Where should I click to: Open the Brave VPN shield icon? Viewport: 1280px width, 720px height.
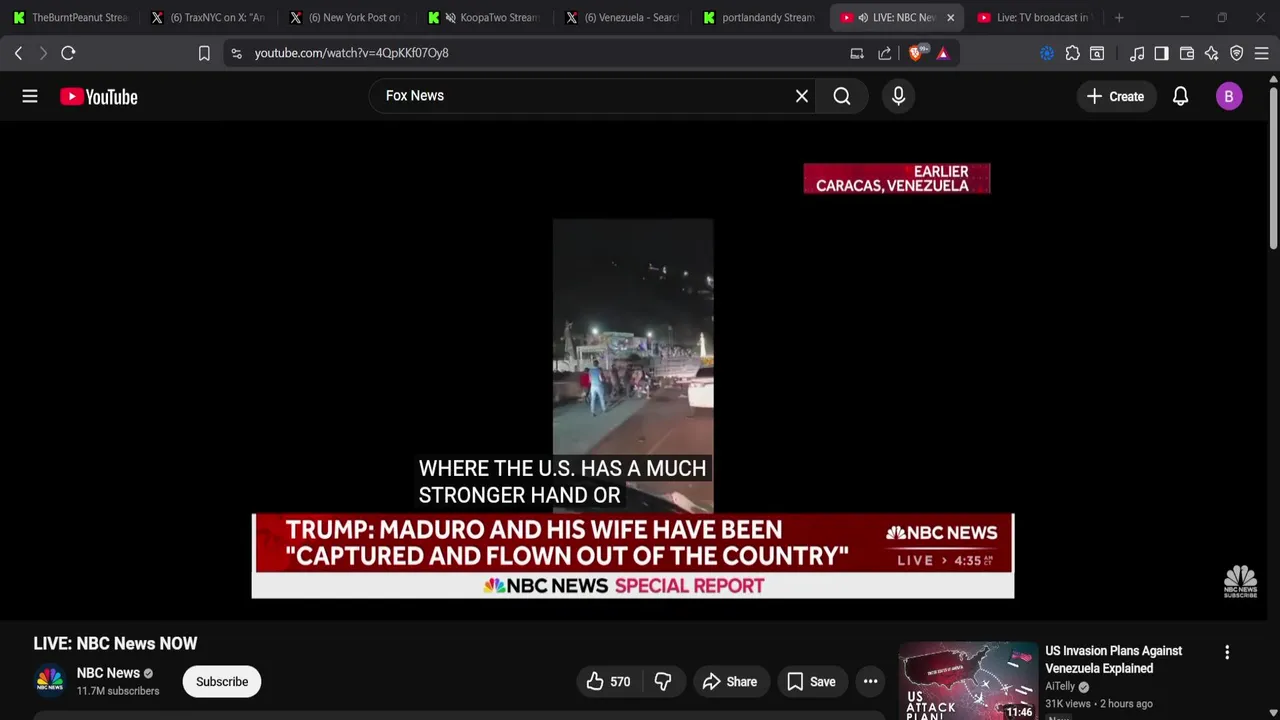1237,53
